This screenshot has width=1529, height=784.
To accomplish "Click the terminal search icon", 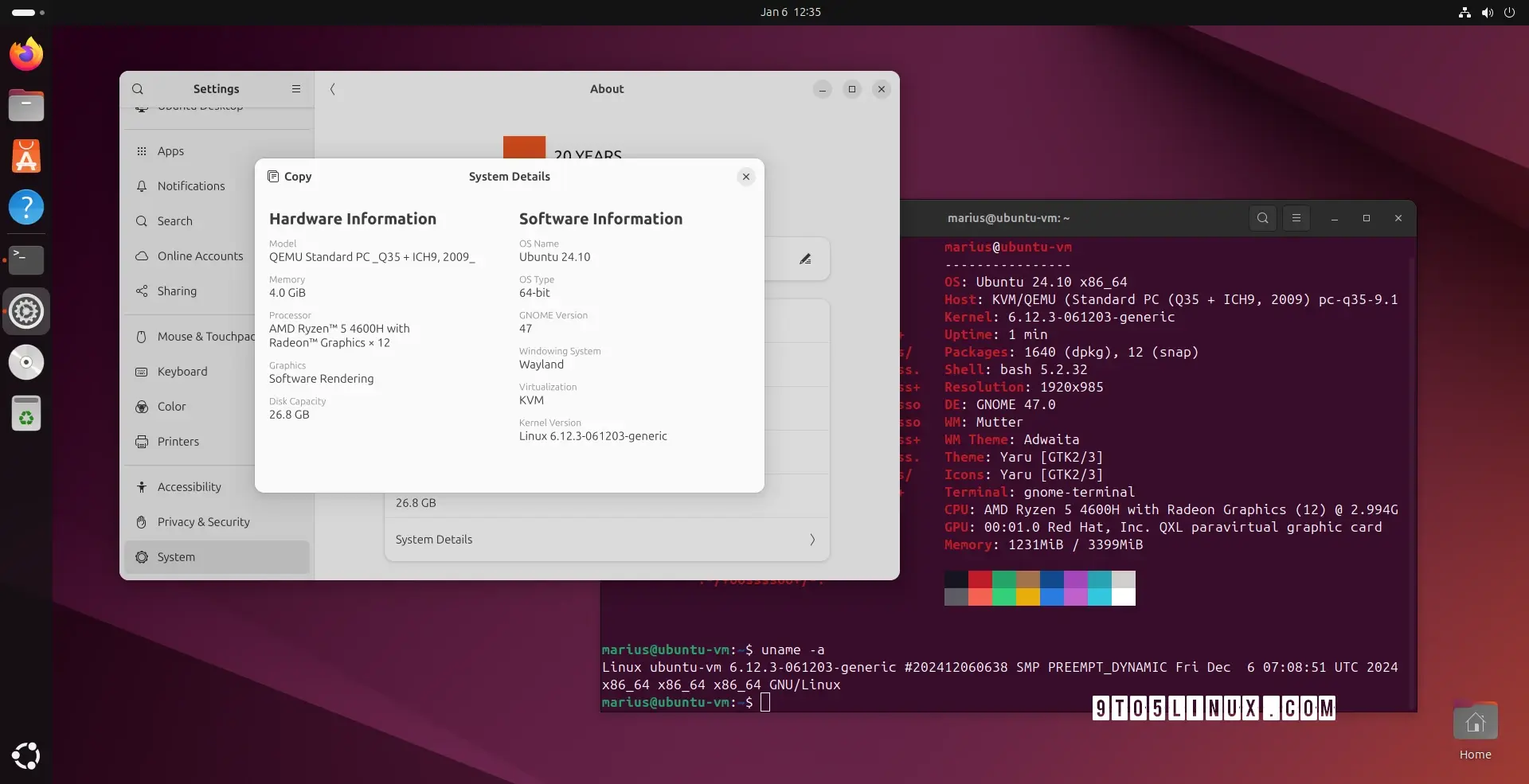I will [x=1262, y=218].
